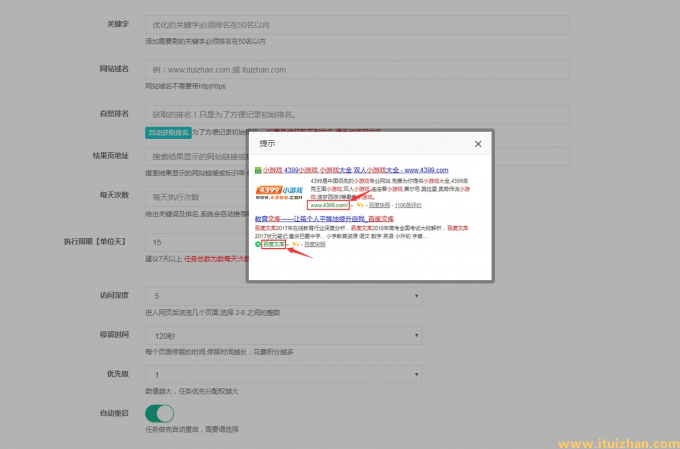Click the green circle icon before 百度文库
Screen dimensions: 680x449
258,244
